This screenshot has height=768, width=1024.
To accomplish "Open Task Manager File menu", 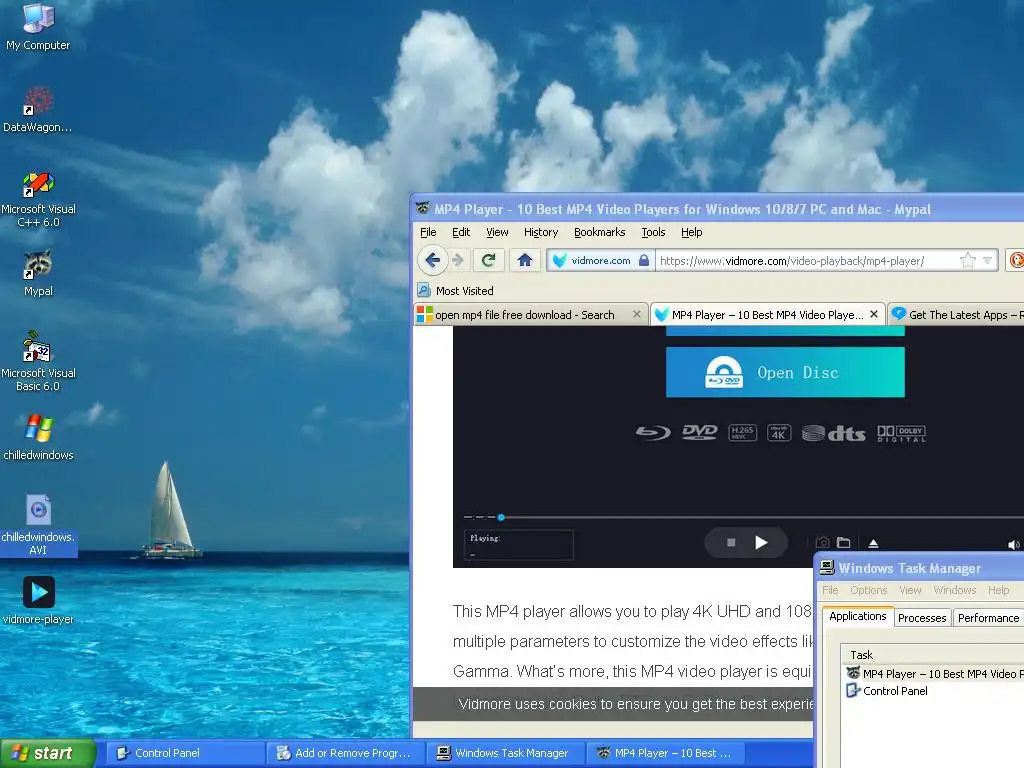I will pos(830,590).
